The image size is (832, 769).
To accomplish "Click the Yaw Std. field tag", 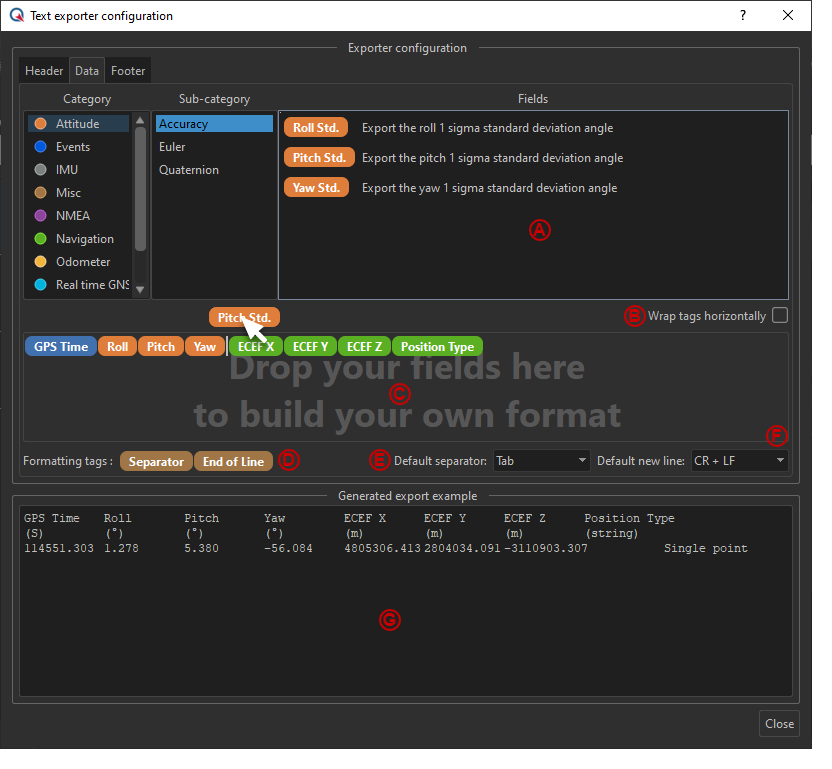I will (316, 188).
